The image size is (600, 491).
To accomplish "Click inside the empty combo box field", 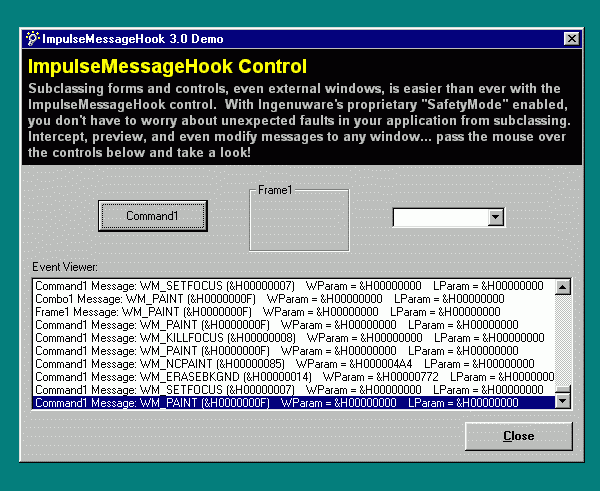I will point(440,217).
